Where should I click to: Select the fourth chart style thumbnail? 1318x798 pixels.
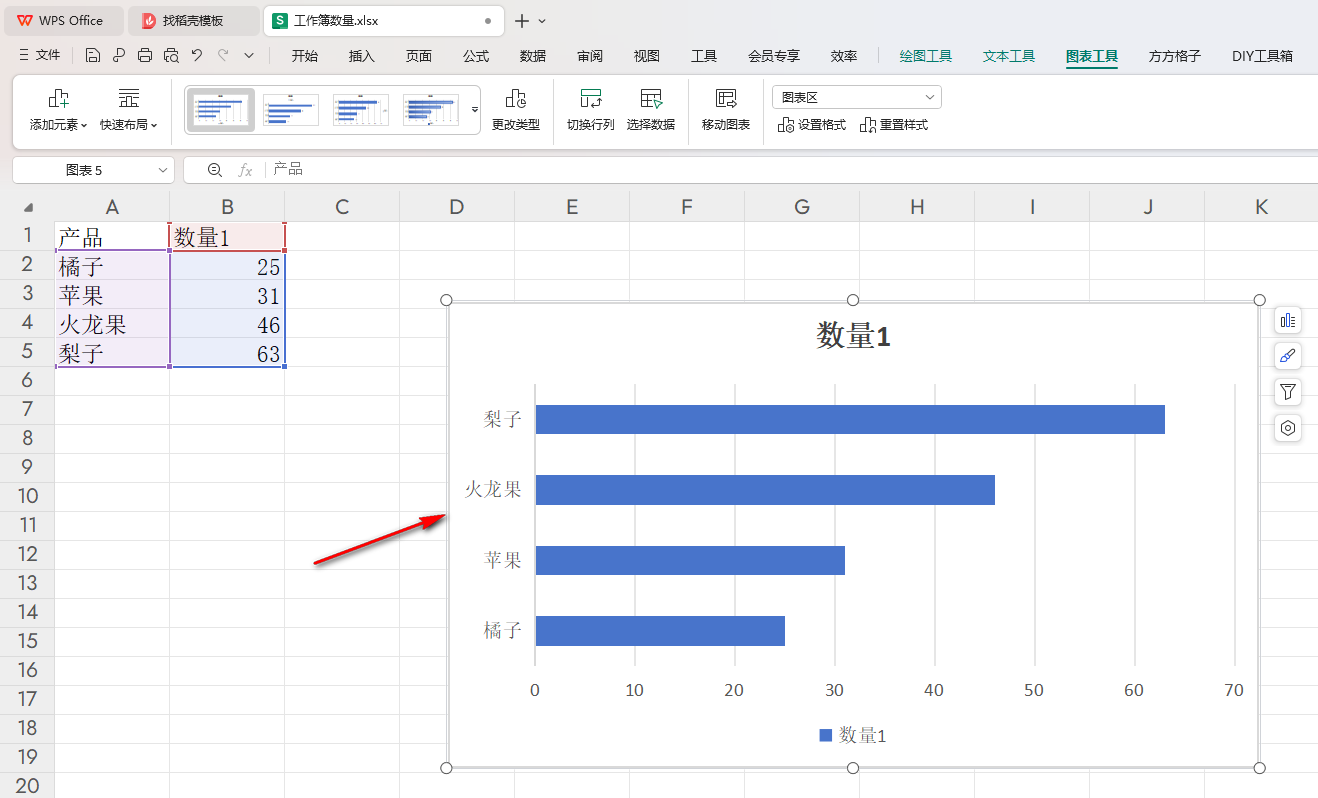[x=431, y=110]
